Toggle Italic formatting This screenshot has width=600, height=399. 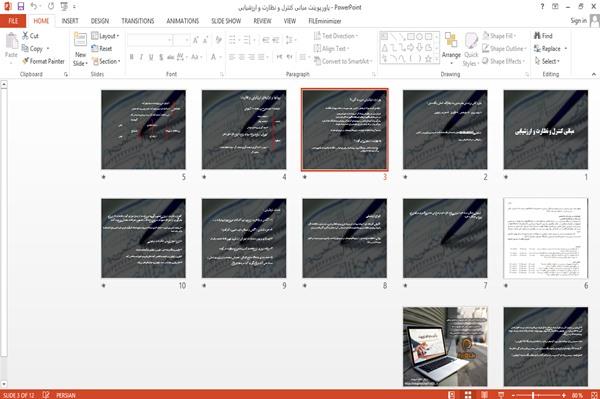[141, 57]
